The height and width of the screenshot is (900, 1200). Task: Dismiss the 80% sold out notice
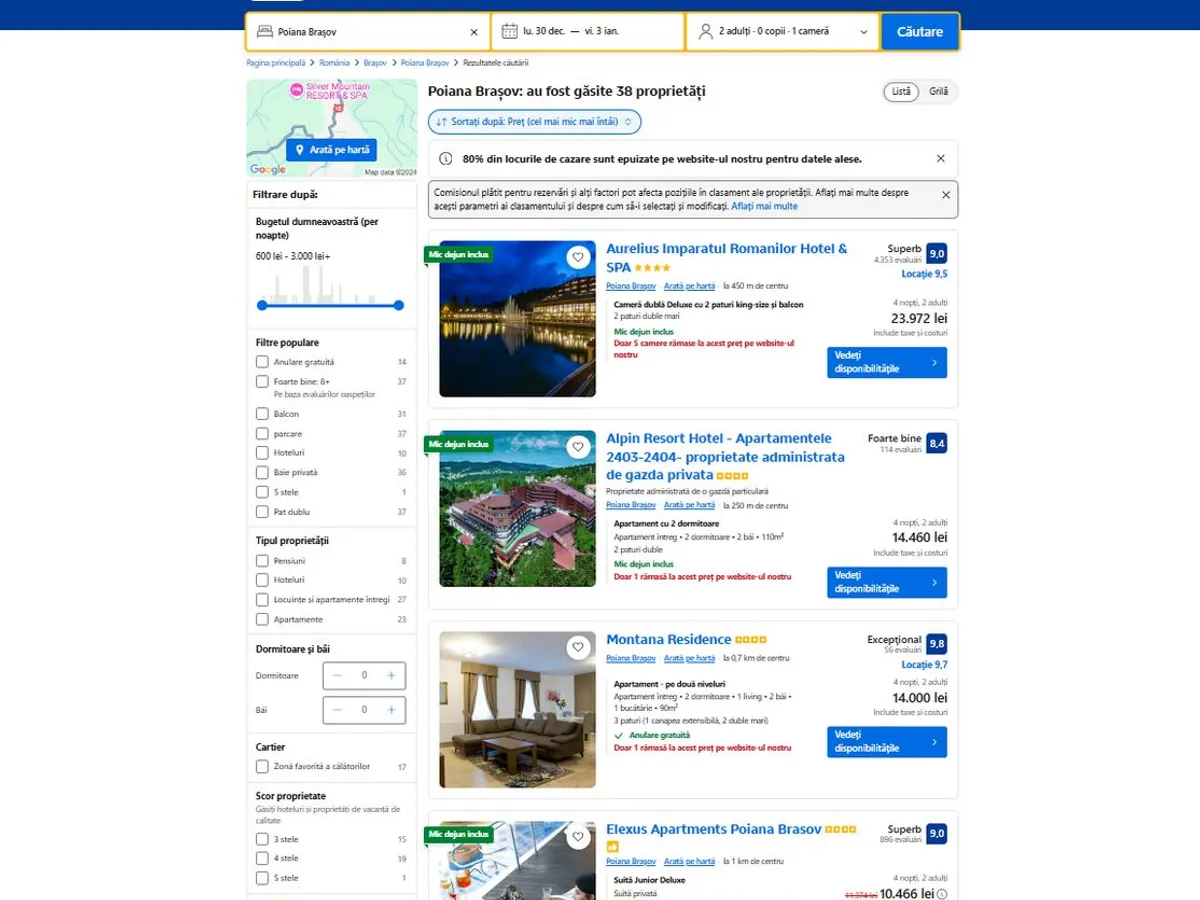[940, 159]
